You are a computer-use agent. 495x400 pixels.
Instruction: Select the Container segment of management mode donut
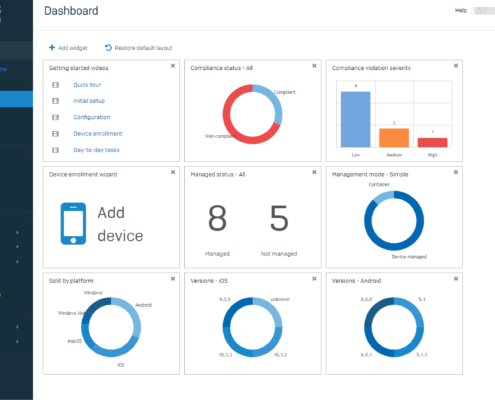click(x=382, y=196)
